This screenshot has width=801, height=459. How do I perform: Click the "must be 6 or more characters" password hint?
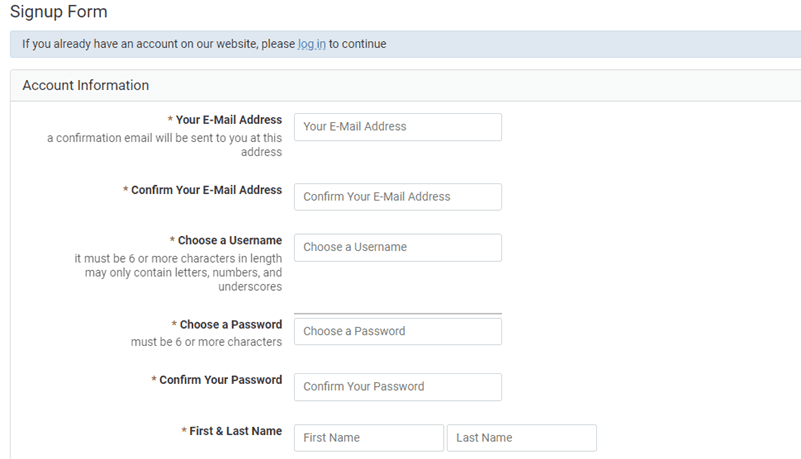point(206,342)
